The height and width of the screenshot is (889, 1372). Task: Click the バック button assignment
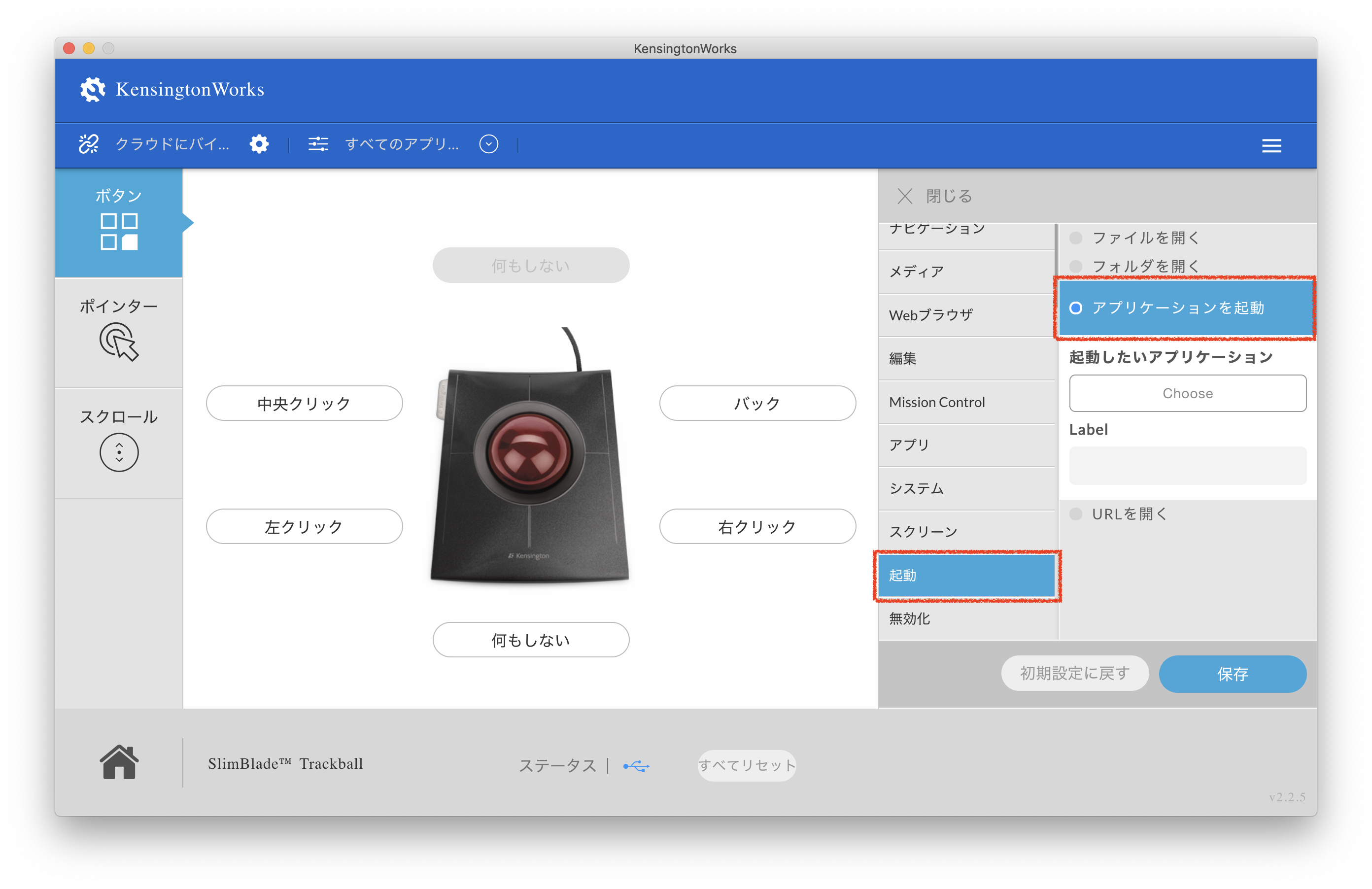757,403
